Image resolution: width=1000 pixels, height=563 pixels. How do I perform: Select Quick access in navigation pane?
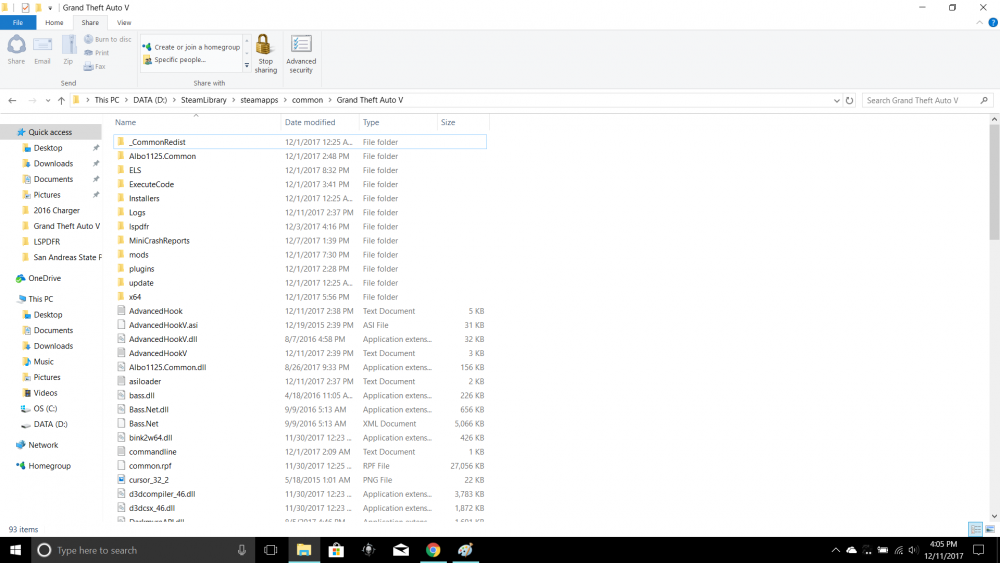pos(50,132)
